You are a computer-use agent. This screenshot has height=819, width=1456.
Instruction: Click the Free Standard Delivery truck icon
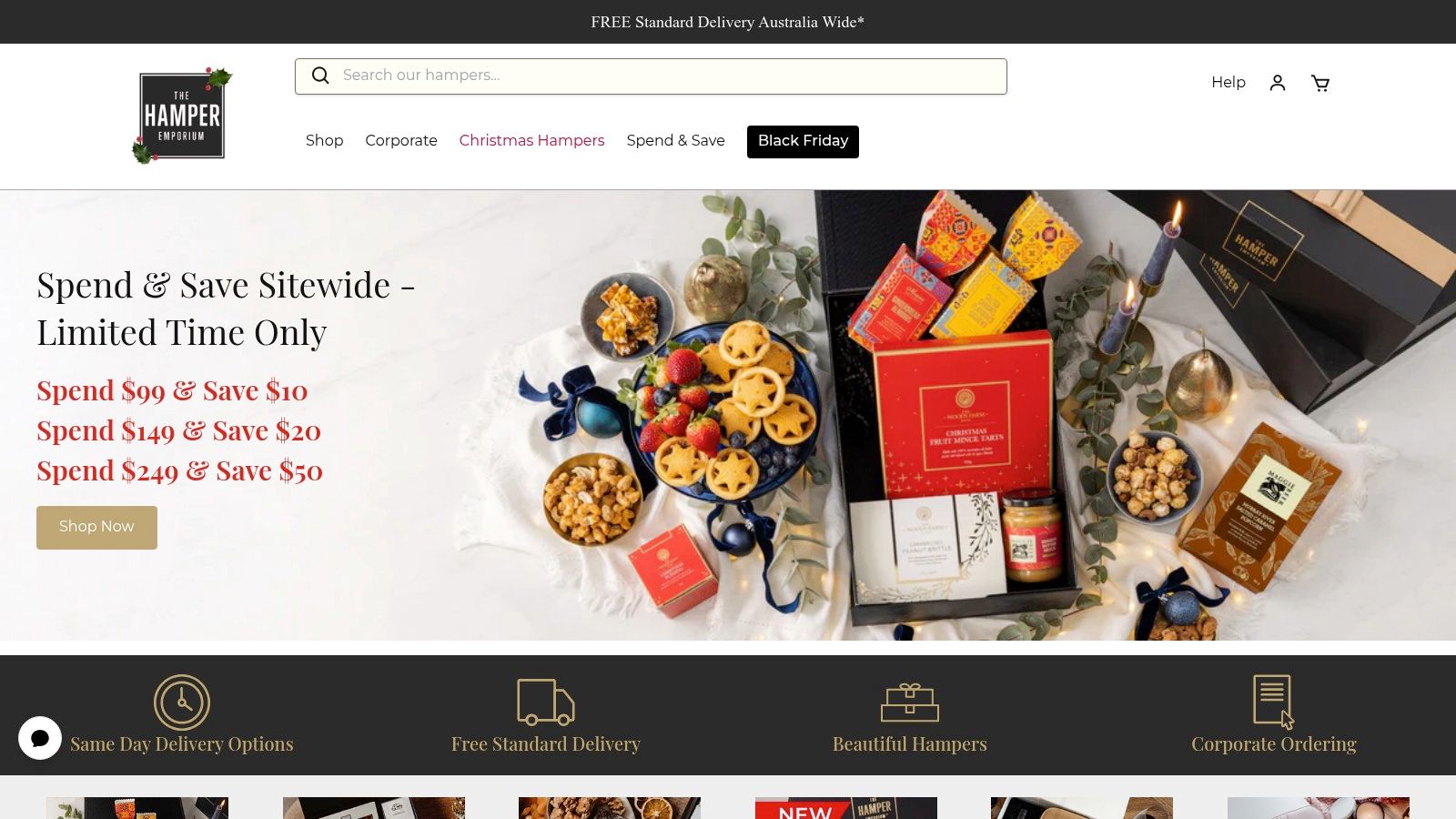[546, 702]
